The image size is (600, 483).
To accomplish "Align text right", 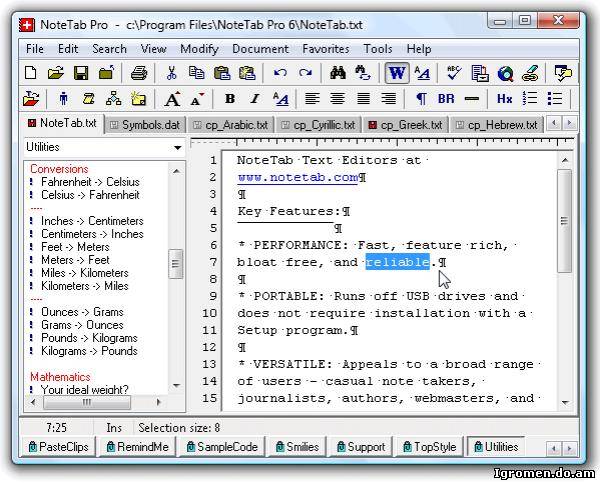I will pos(388,99).
